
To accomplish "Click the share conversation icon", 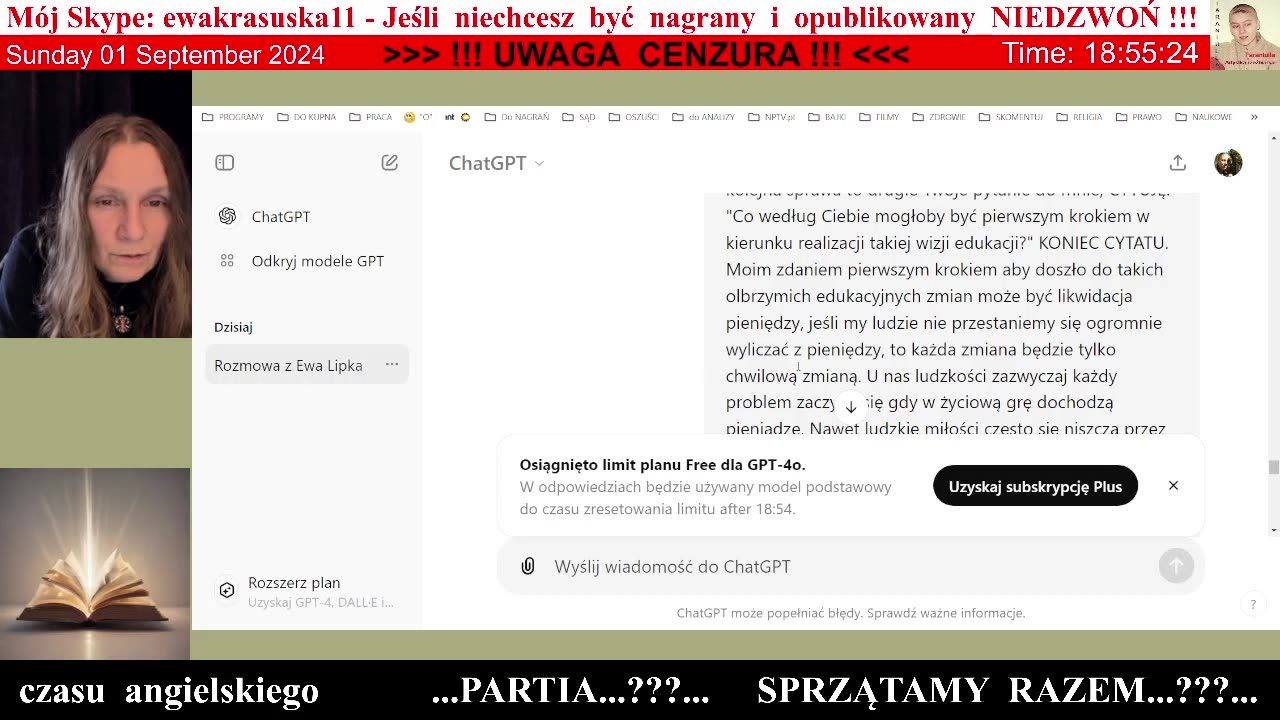I will [1178, 163].
